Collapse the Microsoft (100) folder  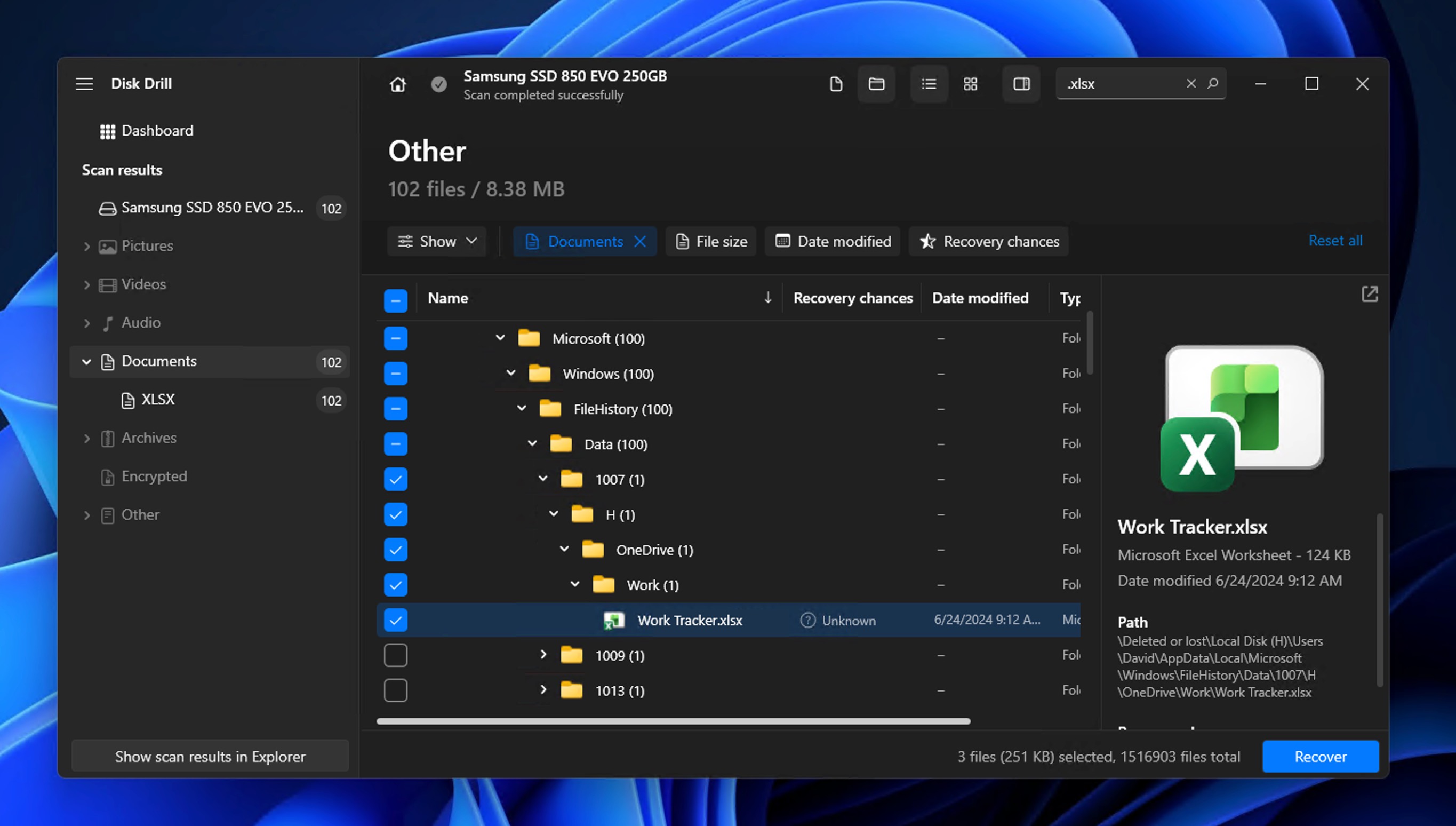[x=500, y=338]
